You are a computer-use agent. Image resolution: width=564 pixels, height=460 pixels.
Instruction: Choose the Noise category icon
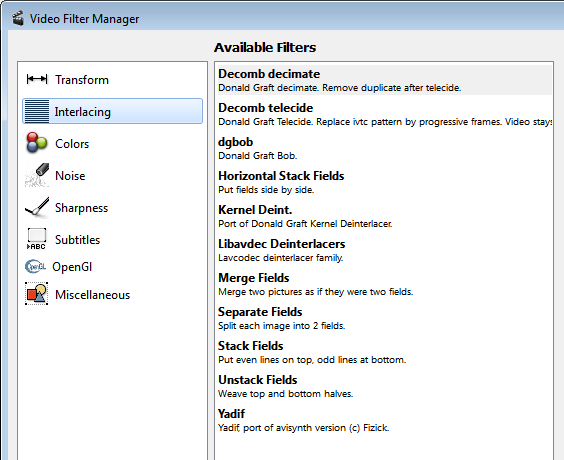[37, 175]
